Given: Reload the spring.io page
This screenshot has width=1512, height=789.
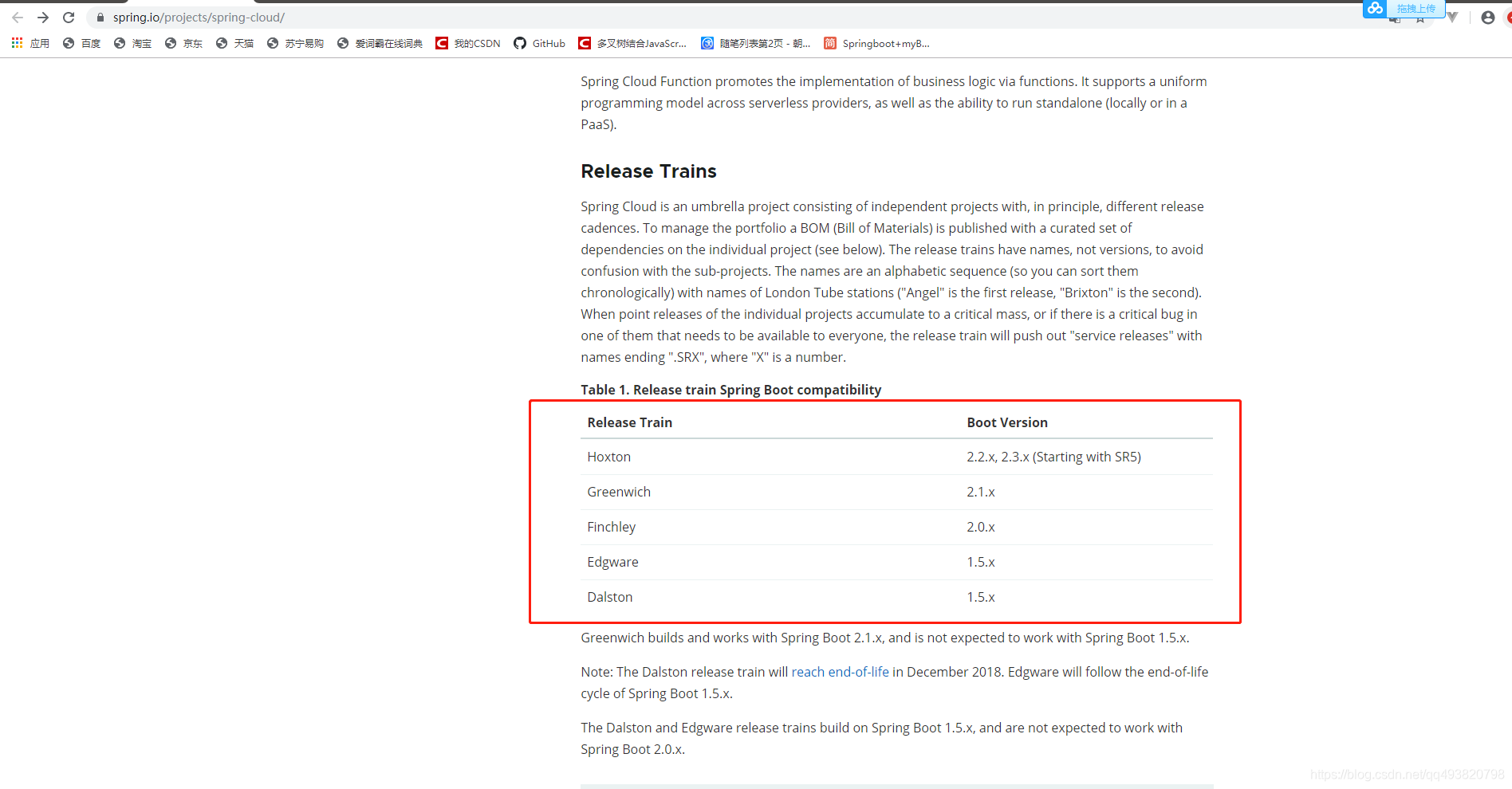Looking at the screenshot, I should click(69, 18).
